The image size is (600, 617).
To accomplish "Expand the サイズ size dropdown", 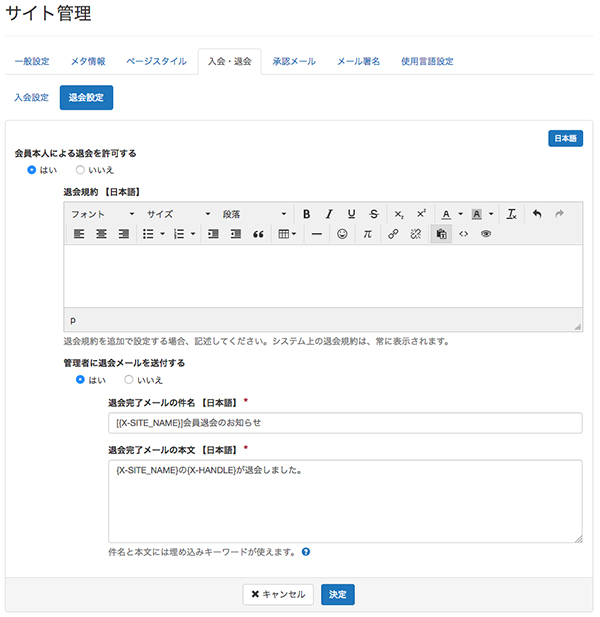I will coord(178,214).
